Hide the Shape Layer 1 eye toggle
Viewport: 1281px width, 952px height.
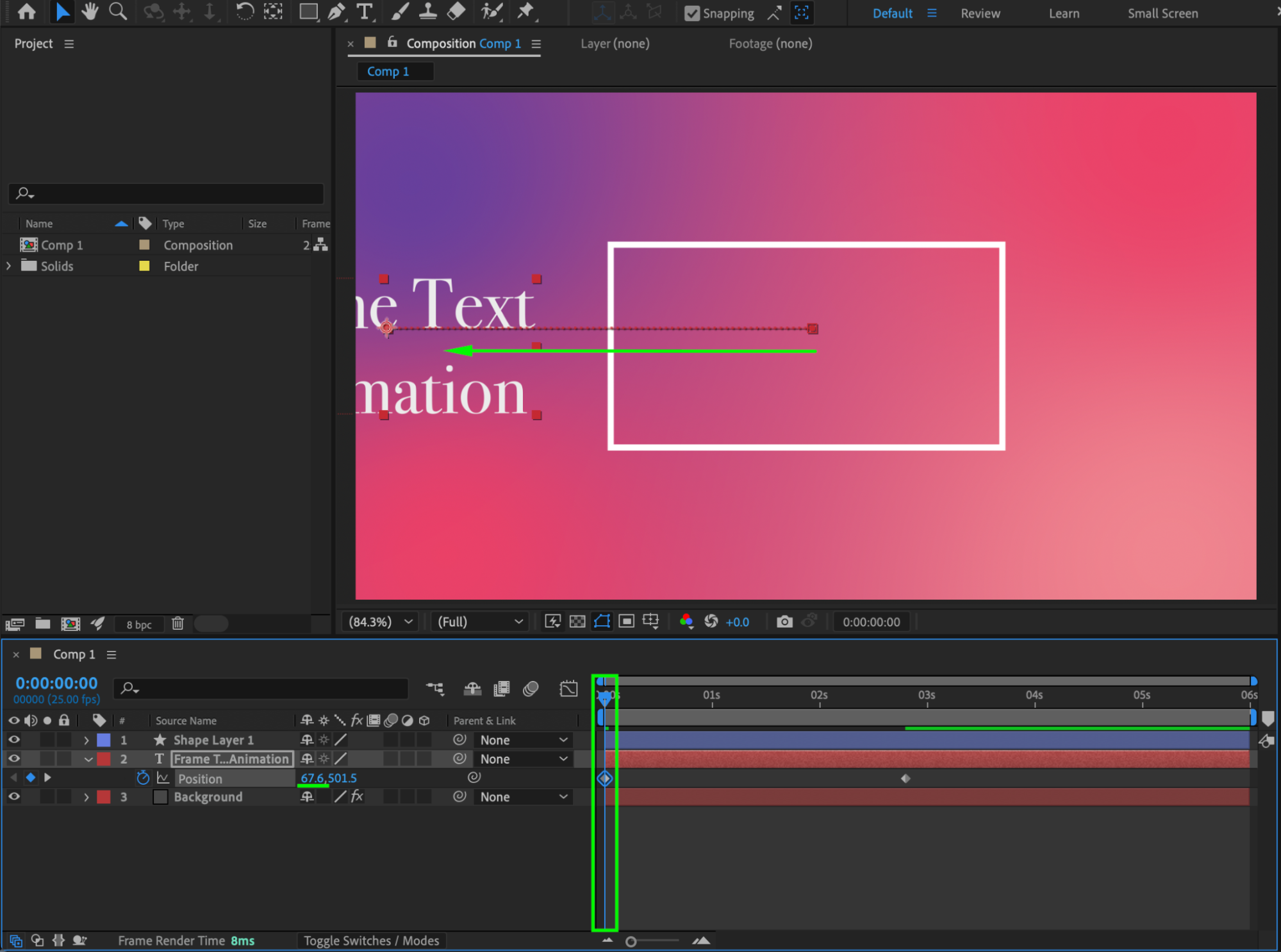[x=13, y=739]
